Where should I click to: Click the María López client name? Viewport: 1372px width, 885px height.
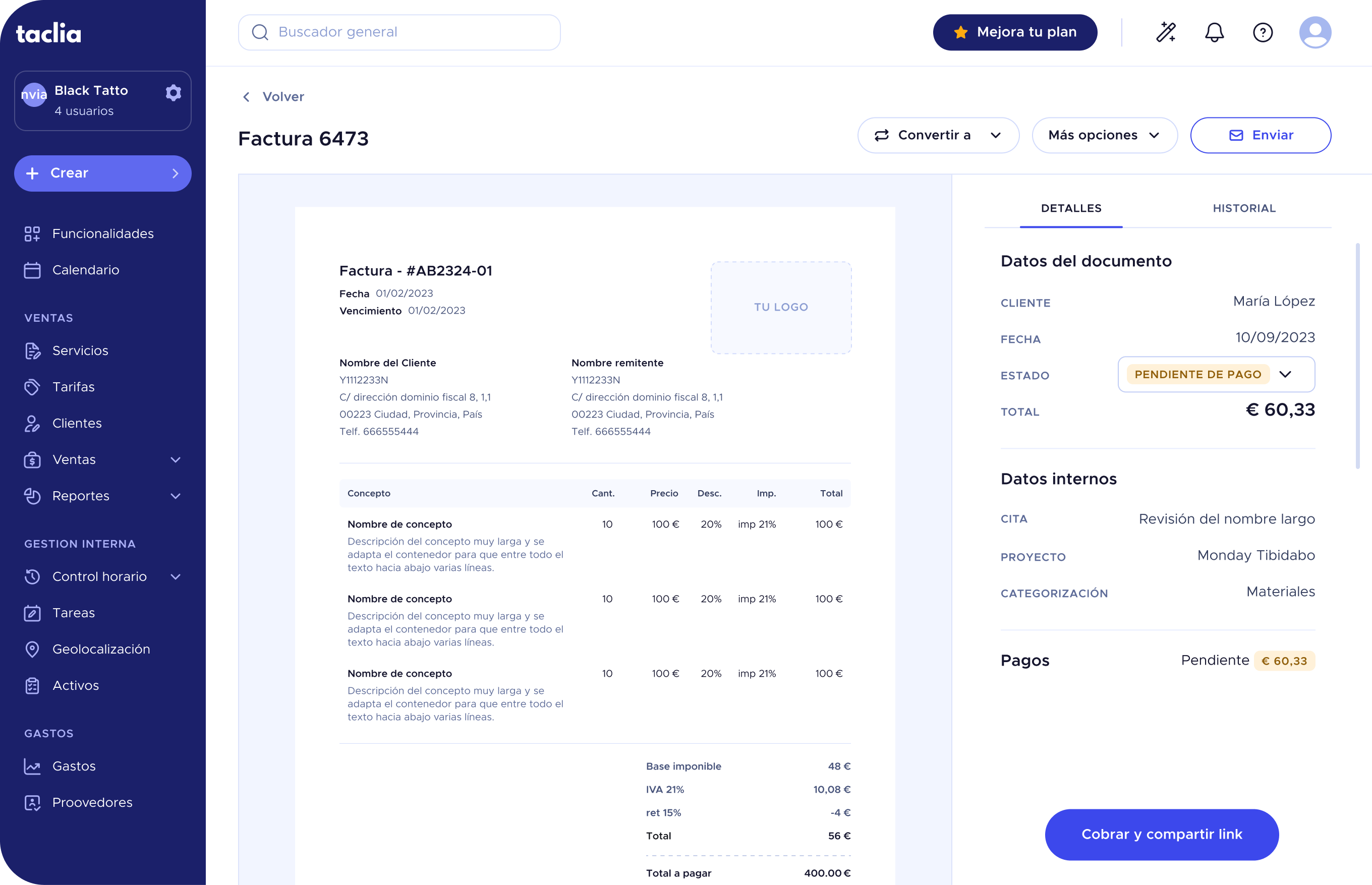1274,301
